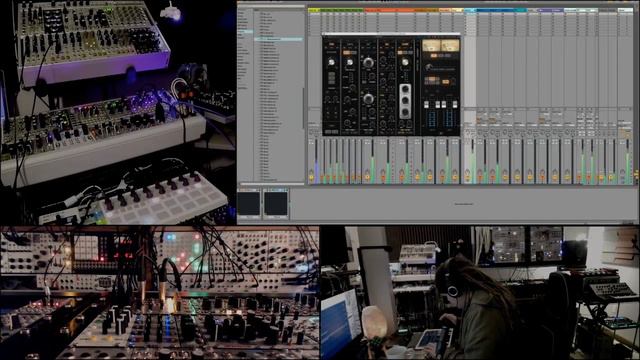
Task: Click leftmost white fader cap under VU meters
Action: [426, 105]
